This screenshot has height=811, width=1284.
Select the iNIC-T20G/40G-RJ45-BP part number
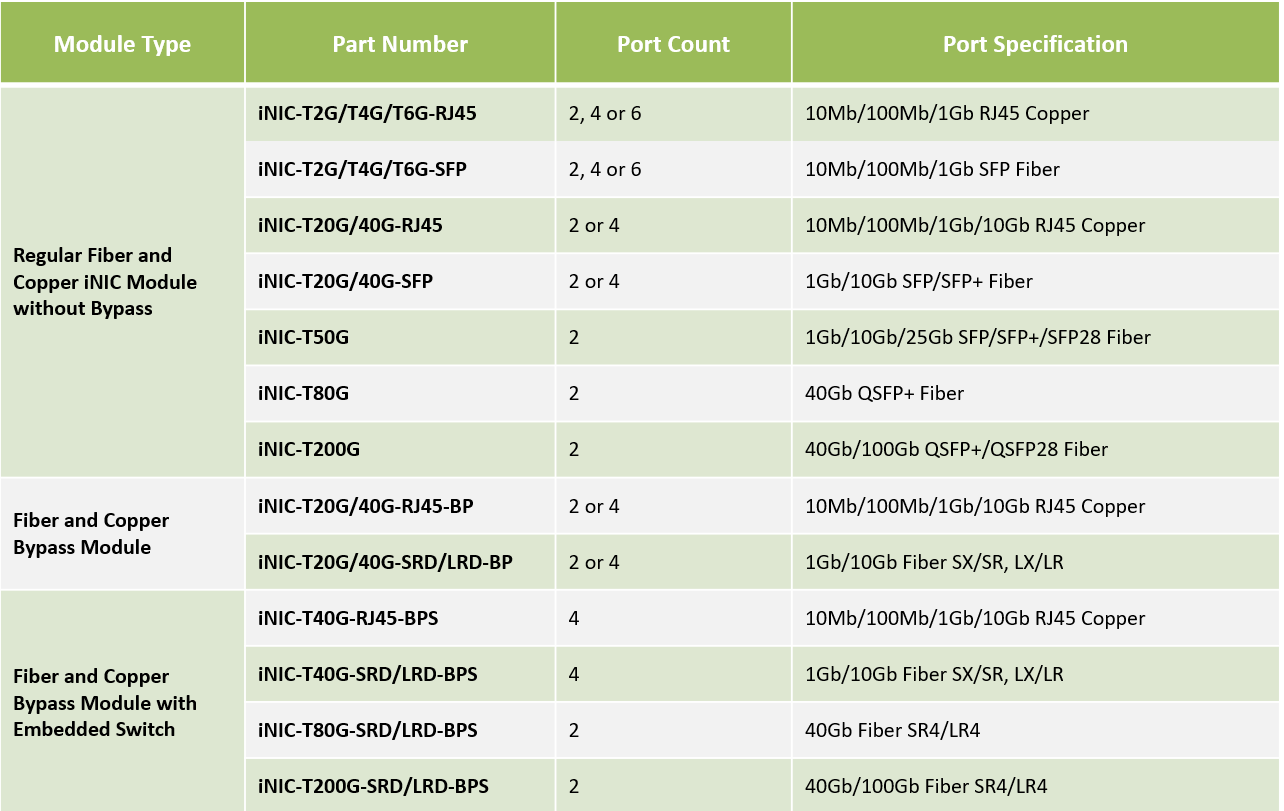(365, 506)
